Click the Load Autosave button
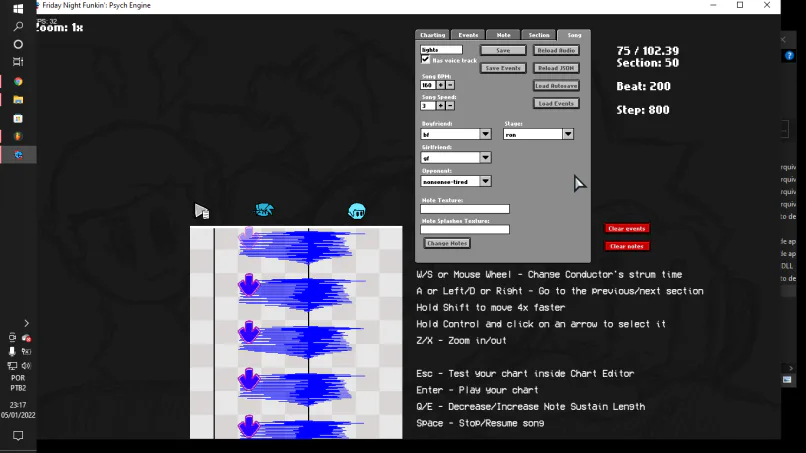 point(556,86)
